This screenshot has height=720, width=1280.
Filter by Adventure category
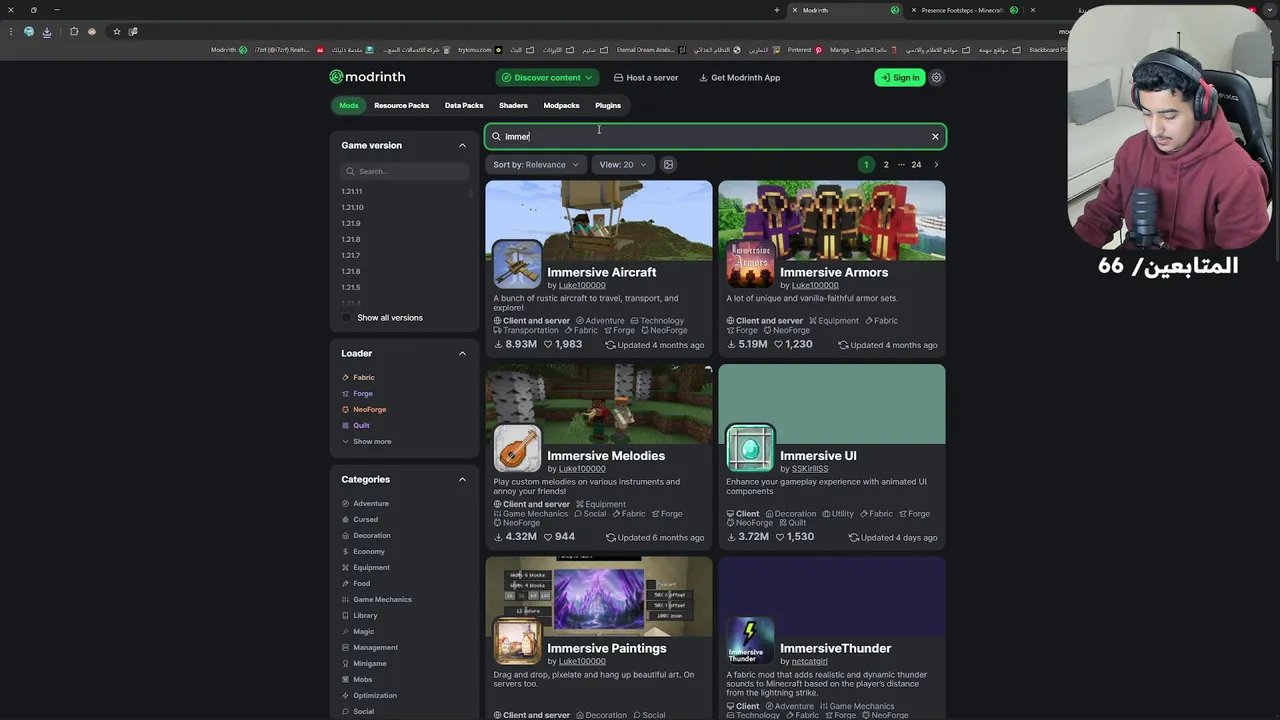365,503
